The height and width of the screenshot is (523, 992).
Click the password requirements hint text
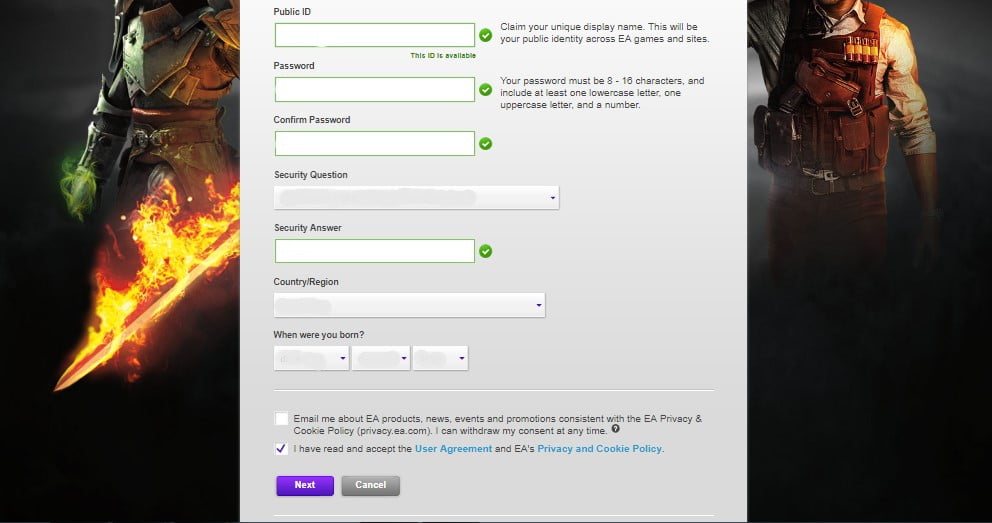602,93
